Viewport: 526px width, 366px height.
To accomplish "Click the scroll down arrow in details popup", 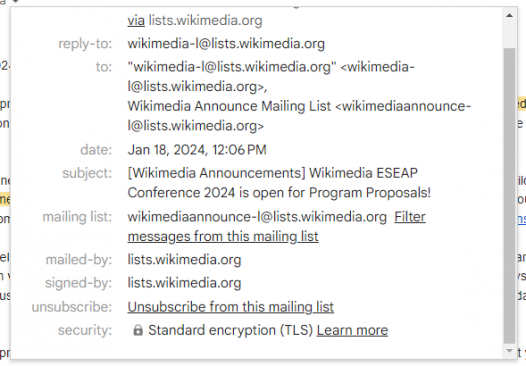I will click(509, 351).
